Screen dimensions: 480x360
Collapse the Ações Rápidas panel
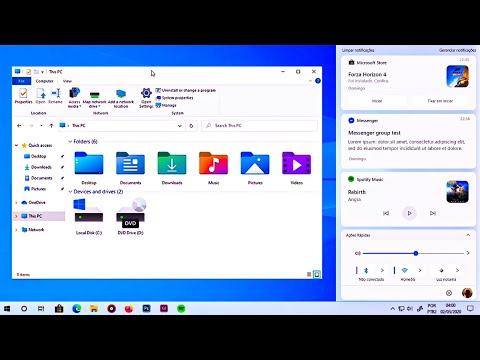click(468, 235)
